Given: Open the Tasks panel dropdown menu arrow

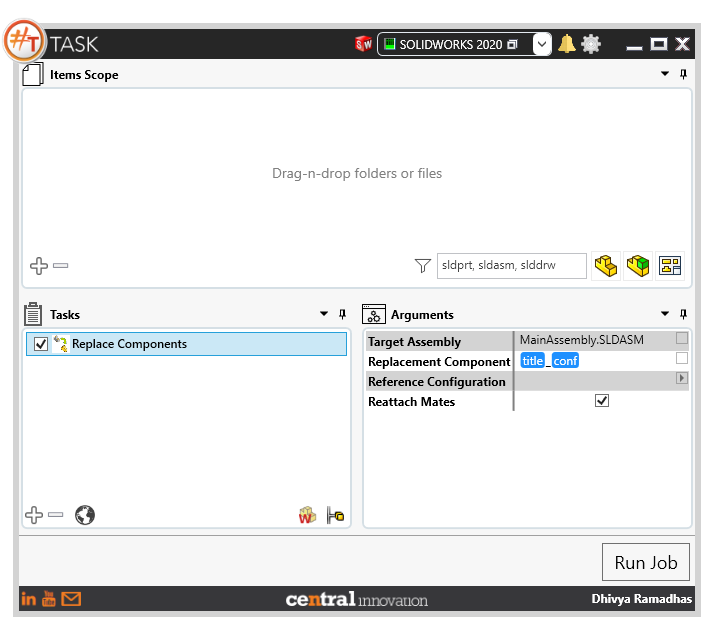Looking at the screenshot, I should click(324, 314).
